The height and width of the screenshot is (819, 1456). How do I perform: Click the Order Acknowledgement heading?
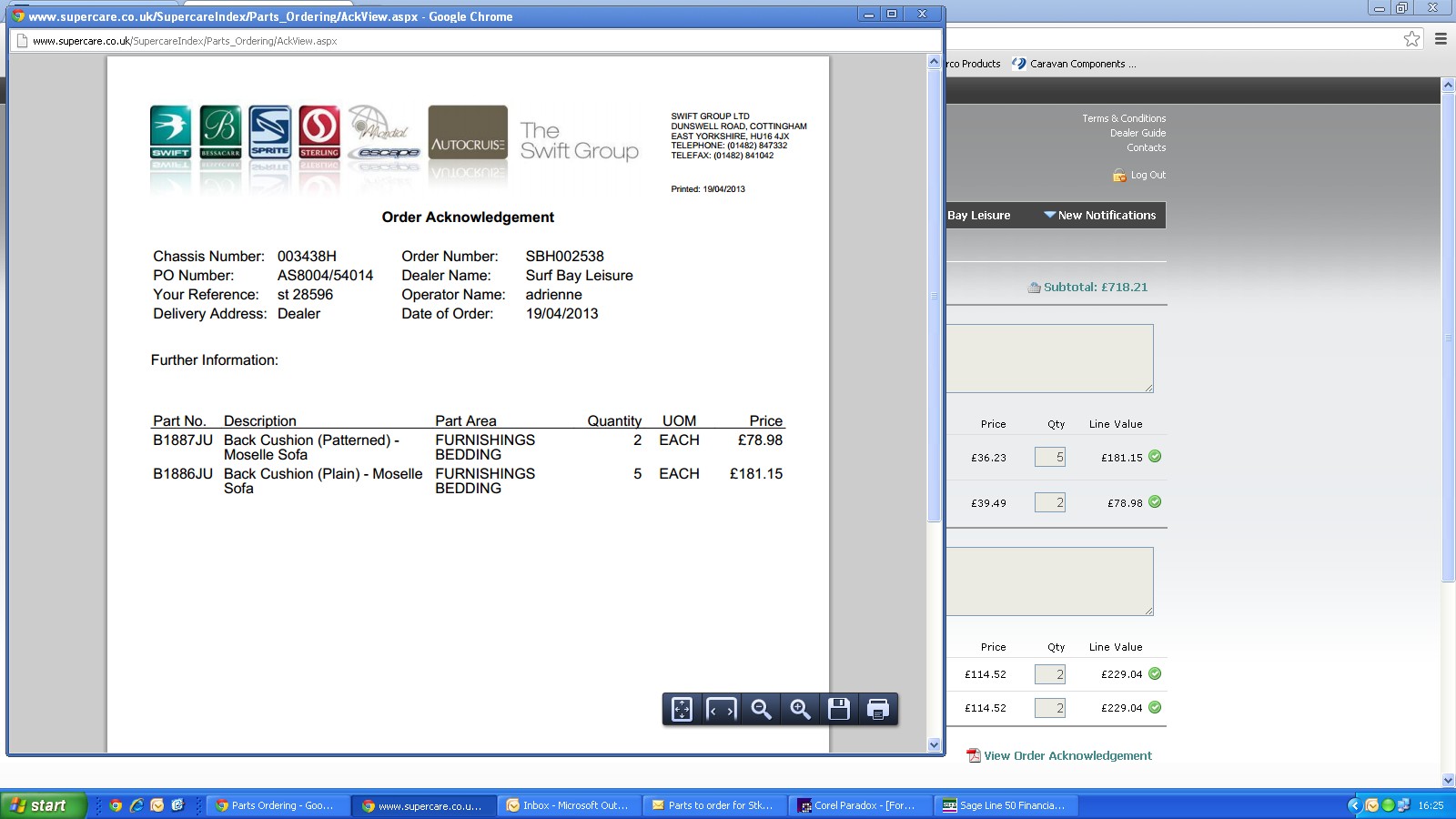[468, 217]
